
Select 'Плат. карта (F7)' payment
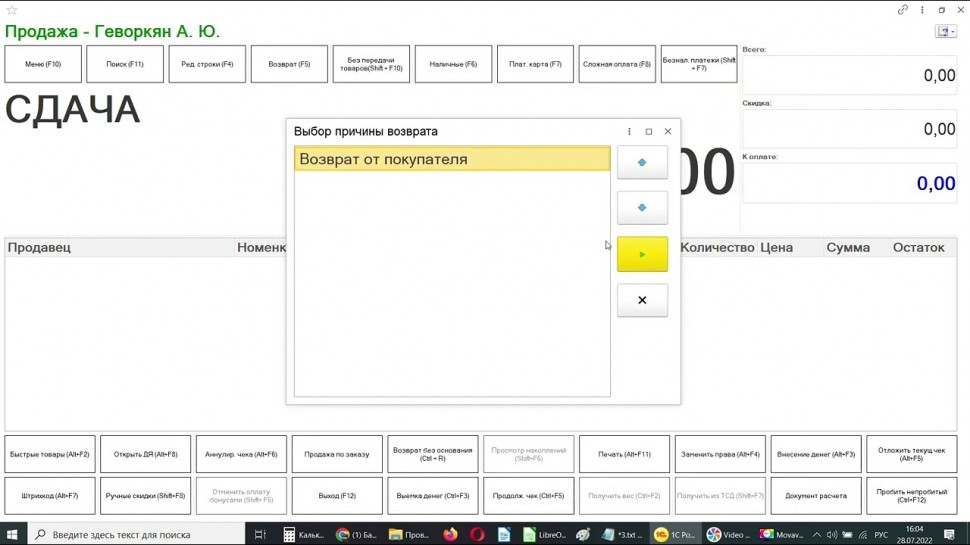pyautogui.click(x=535, y=64)
